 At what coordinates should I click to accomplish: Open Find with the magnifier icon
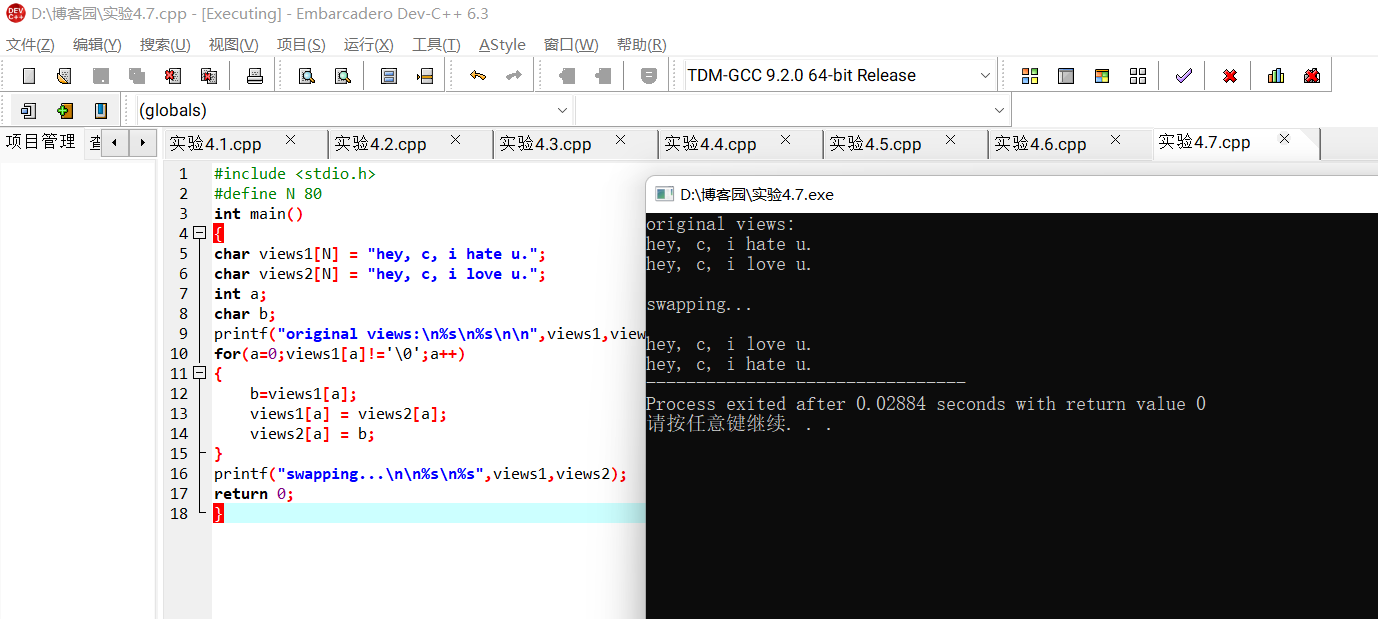click(x=307, y=76)
